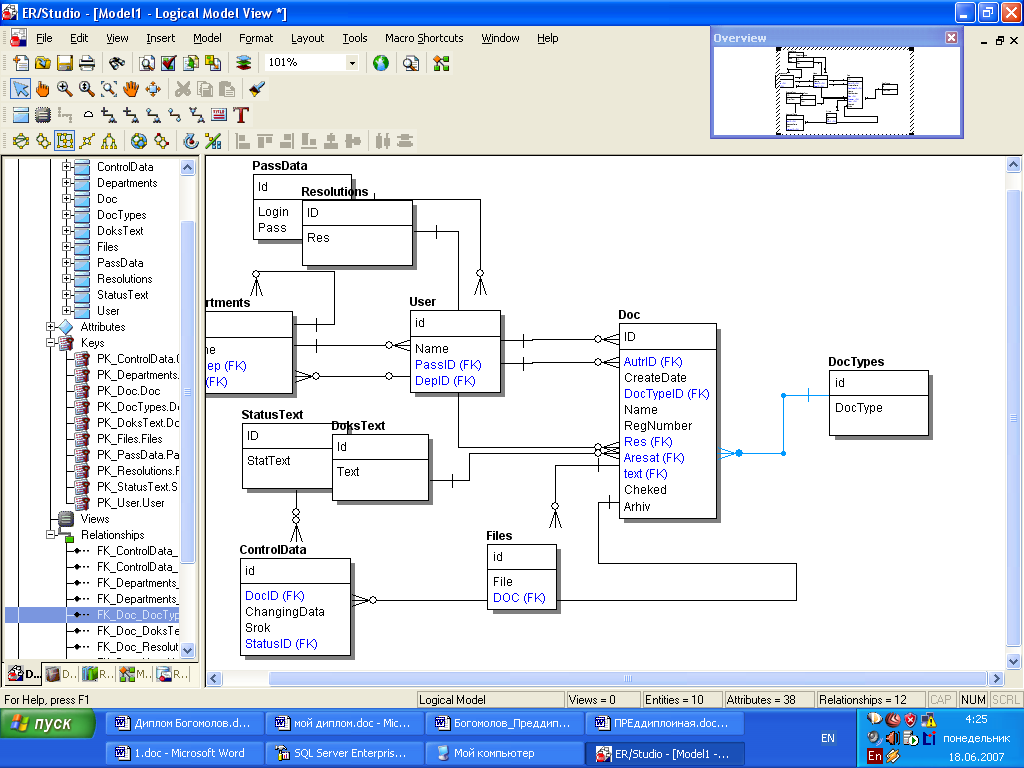This screenshot has width=1024, height=768.
Task: Select the View tool icon
Action: click(x=43, y=115)
